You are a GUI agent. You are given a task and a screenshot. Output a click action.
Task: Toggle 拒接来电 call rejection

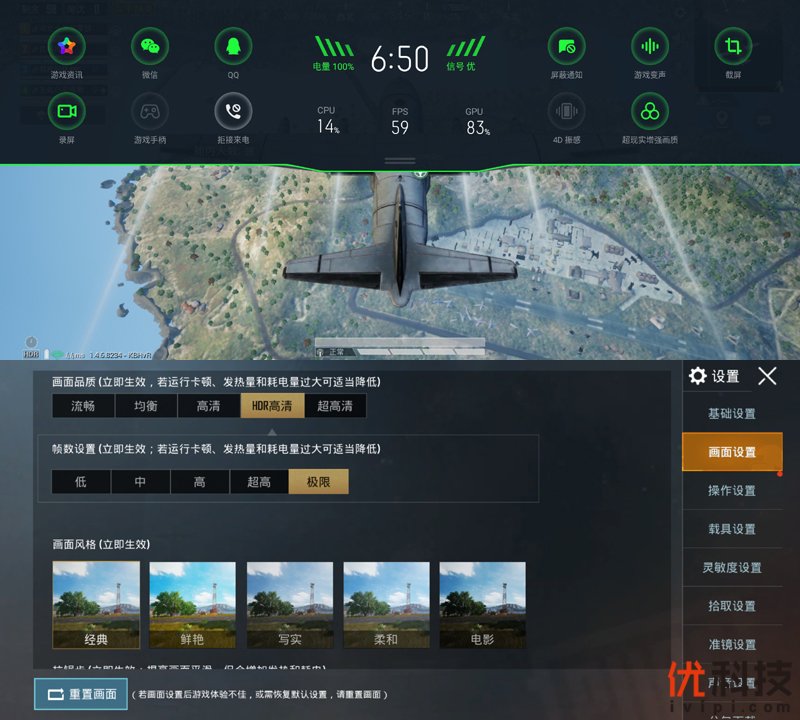click(x=233, y=111)
